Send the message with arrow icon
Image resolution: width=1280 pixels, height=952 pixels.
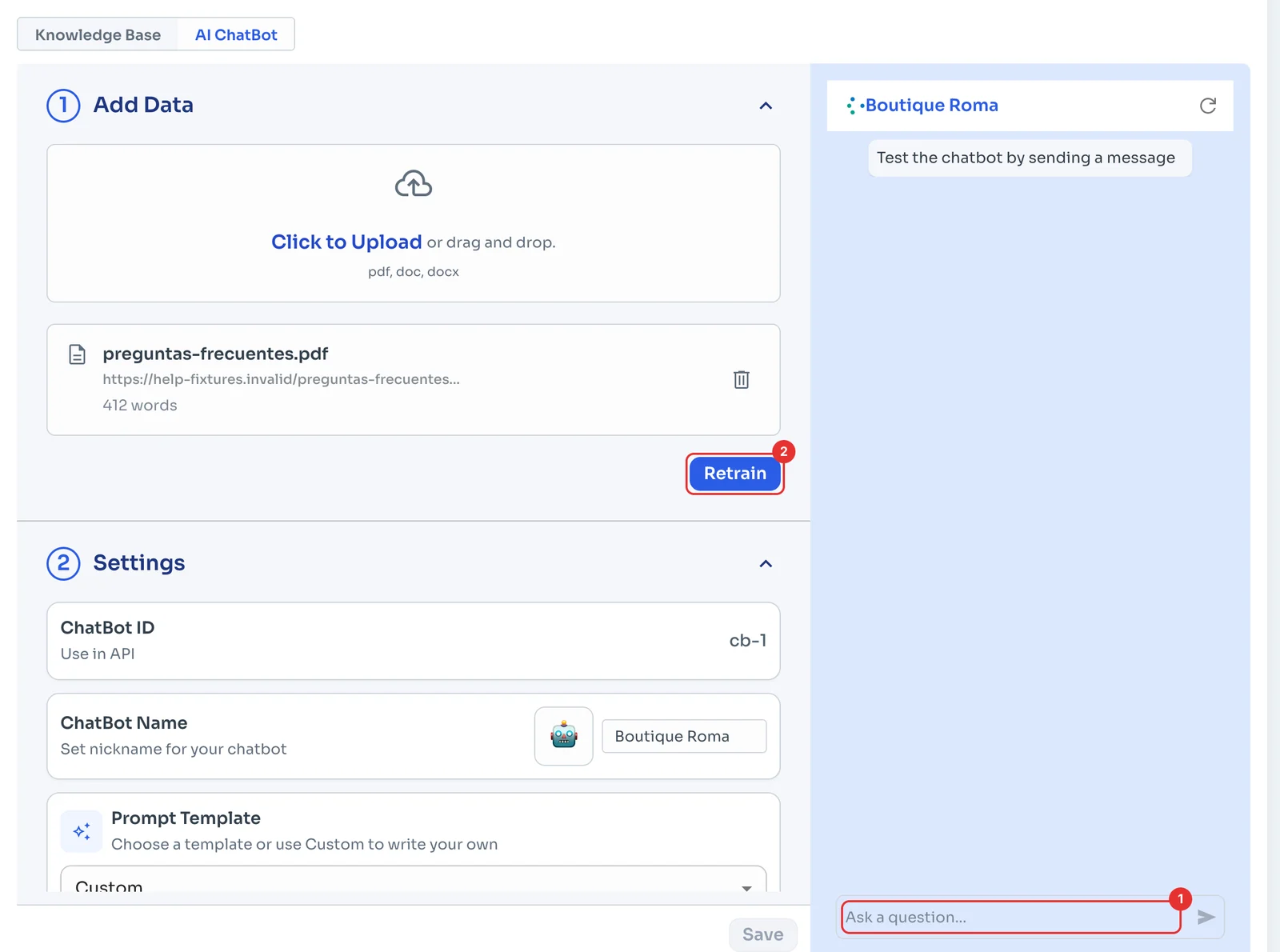coord(1206,917)
